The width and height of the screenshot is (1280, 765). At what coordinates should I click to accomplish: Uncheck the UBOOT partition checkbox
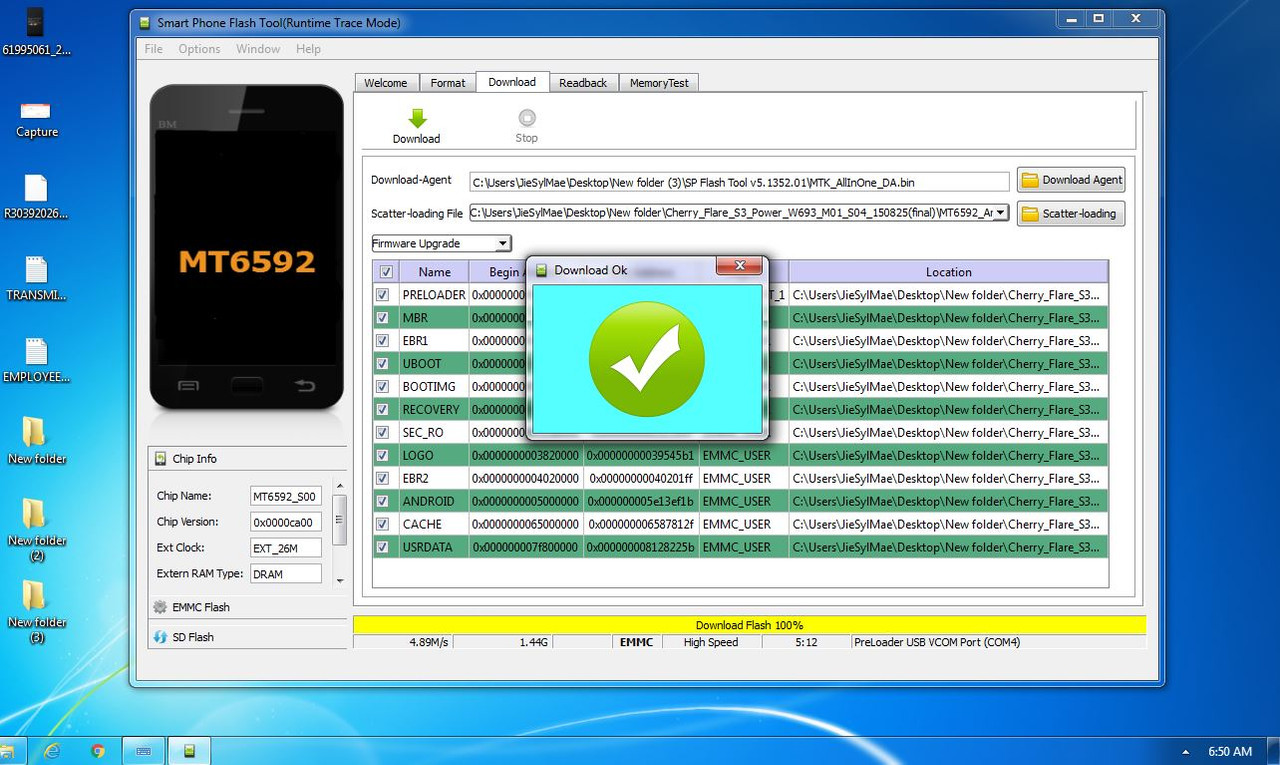coord(382,364)
